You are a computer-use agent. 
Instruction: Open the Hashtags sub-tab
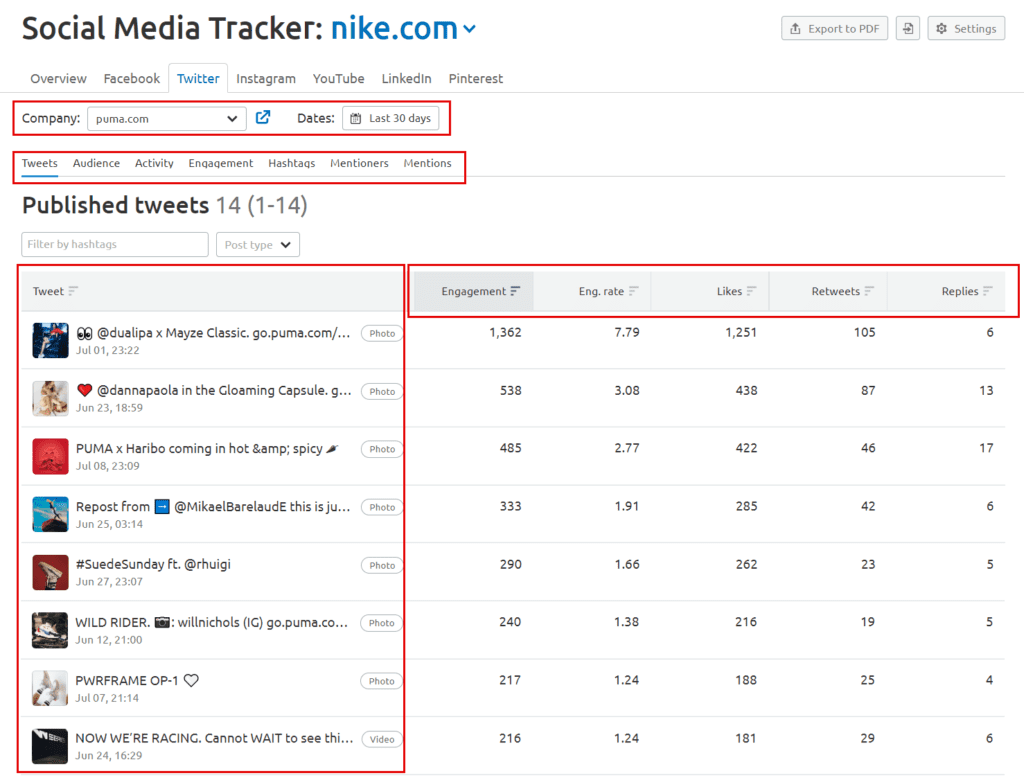click(291, 163)
